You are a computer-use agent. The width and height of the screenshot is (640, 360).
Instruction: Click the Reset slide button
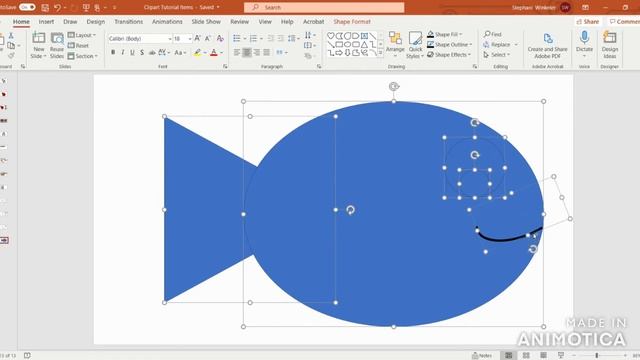(78, 46)
